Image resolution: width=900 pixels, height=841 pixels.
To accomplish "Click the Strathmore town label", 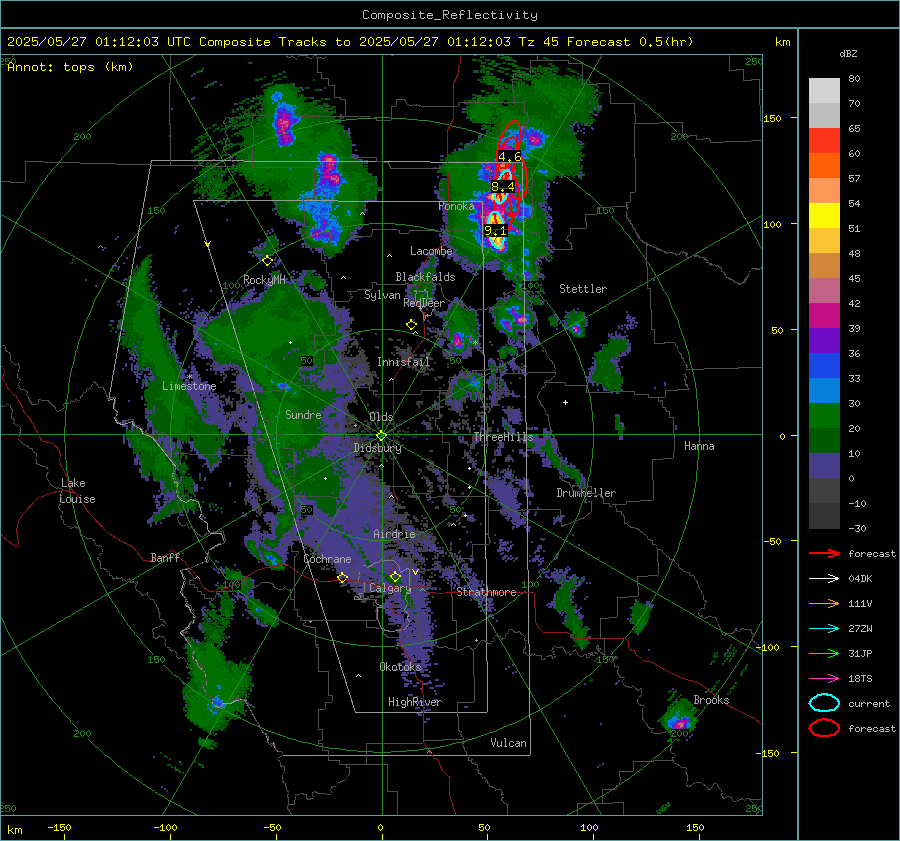I will coord(486,592).
